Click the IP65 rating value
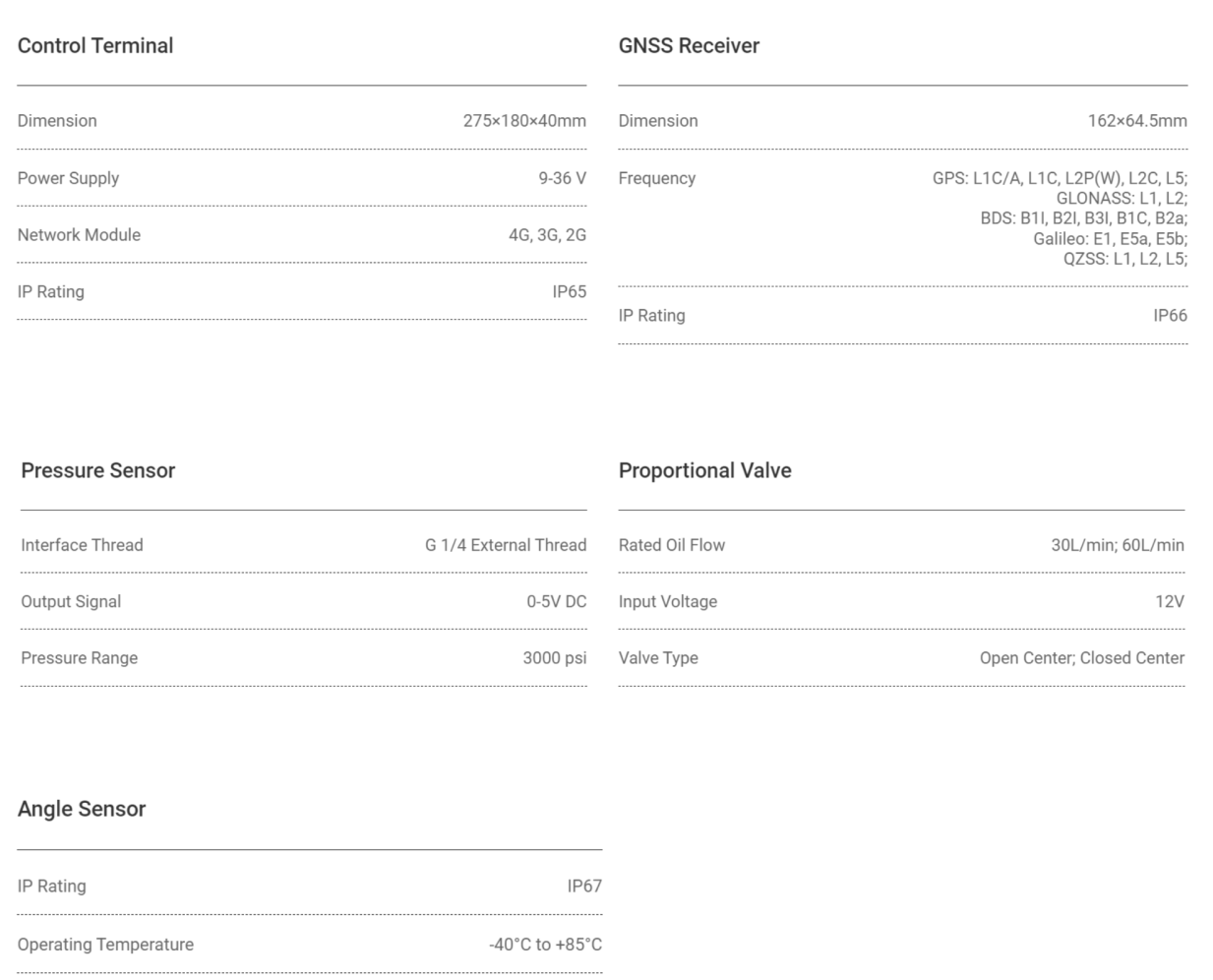The image size is (1213, 980). [x=569, y=292]
